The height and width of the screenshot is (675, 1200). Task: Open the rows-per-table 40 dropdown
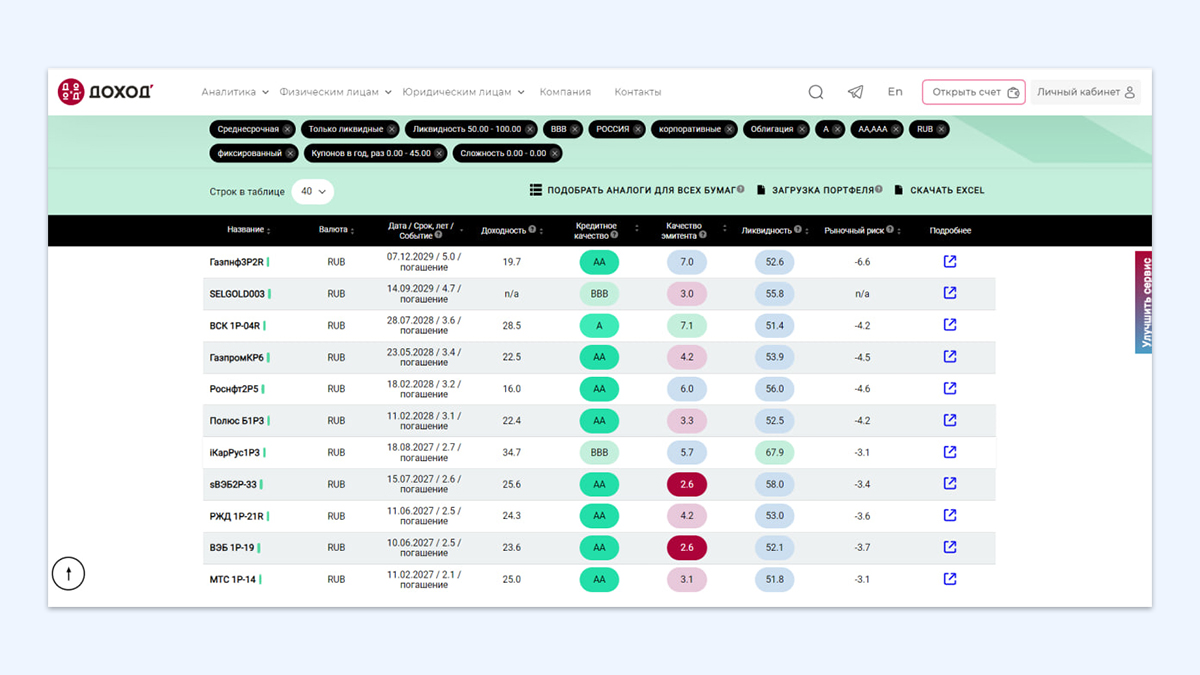pyautogui.click(x=313, y=191)
